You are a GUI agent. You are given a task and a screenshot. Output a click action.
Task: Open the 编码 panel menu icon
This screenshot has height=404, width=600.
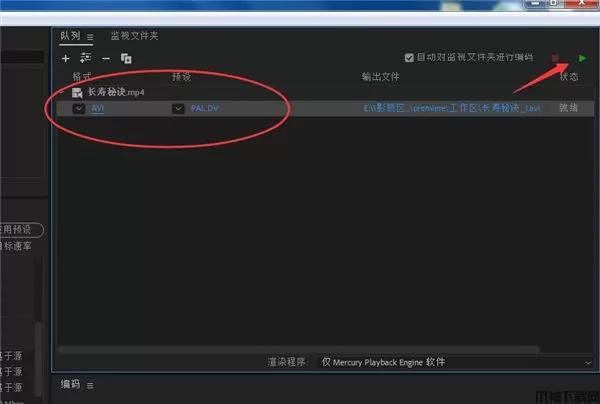(x=90, y=386)
